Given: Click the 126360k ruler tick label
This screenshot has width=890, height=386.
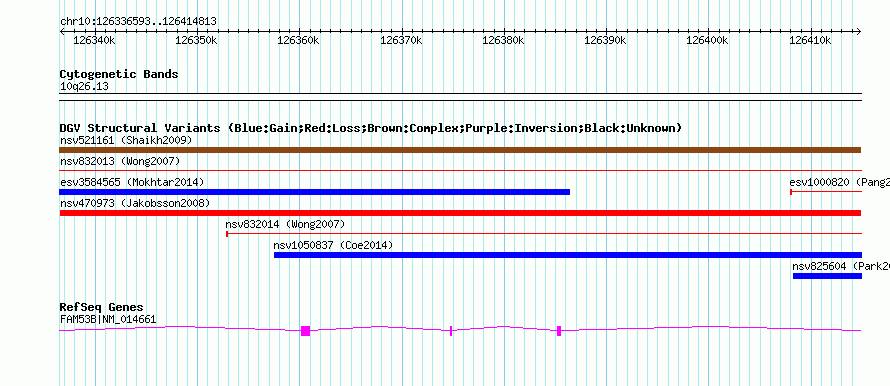Looking at the screenshot, I should coord(299,41).
